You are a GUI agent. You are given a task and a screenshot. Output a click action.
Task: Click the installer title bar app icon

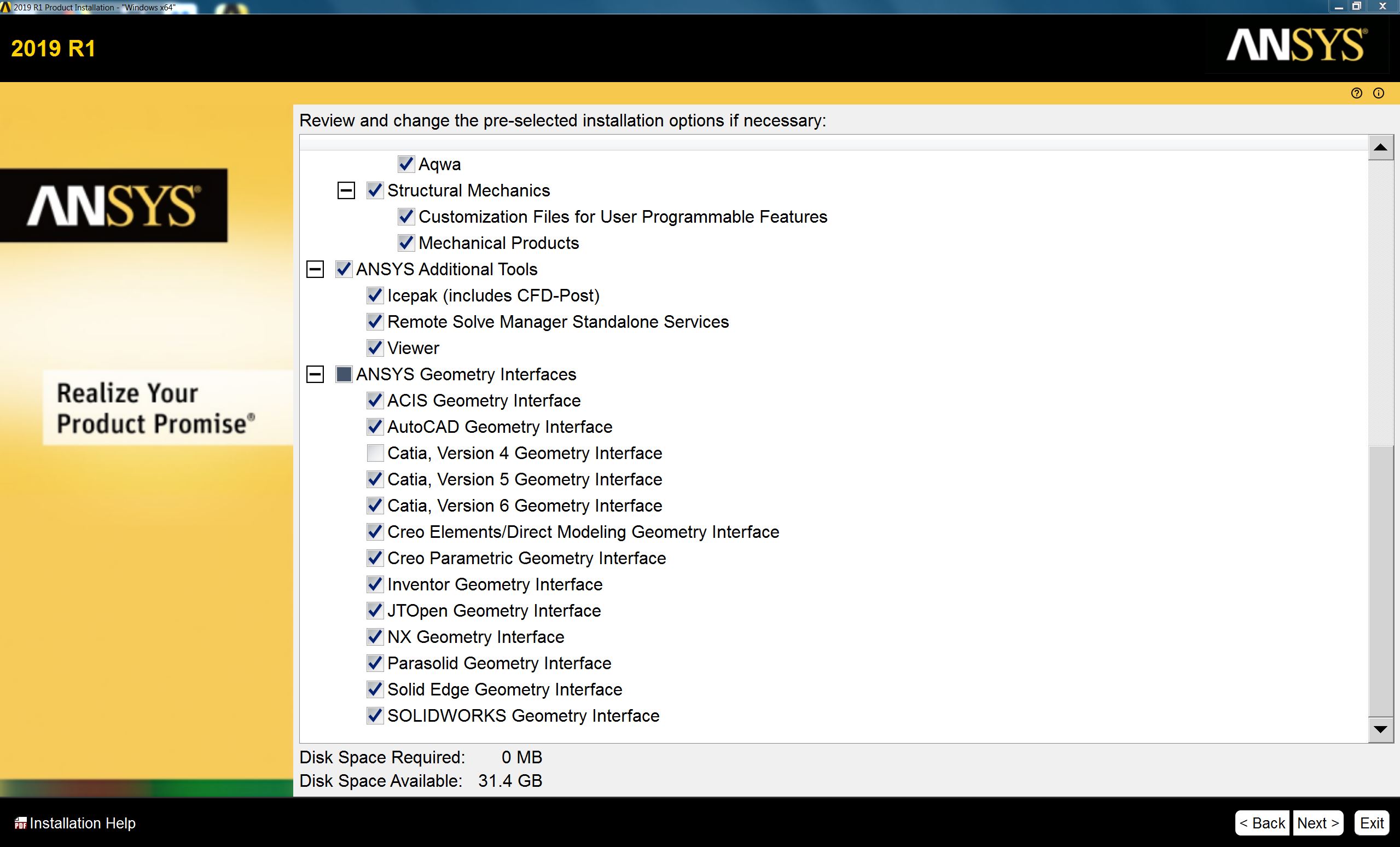[x=5, y=7]
